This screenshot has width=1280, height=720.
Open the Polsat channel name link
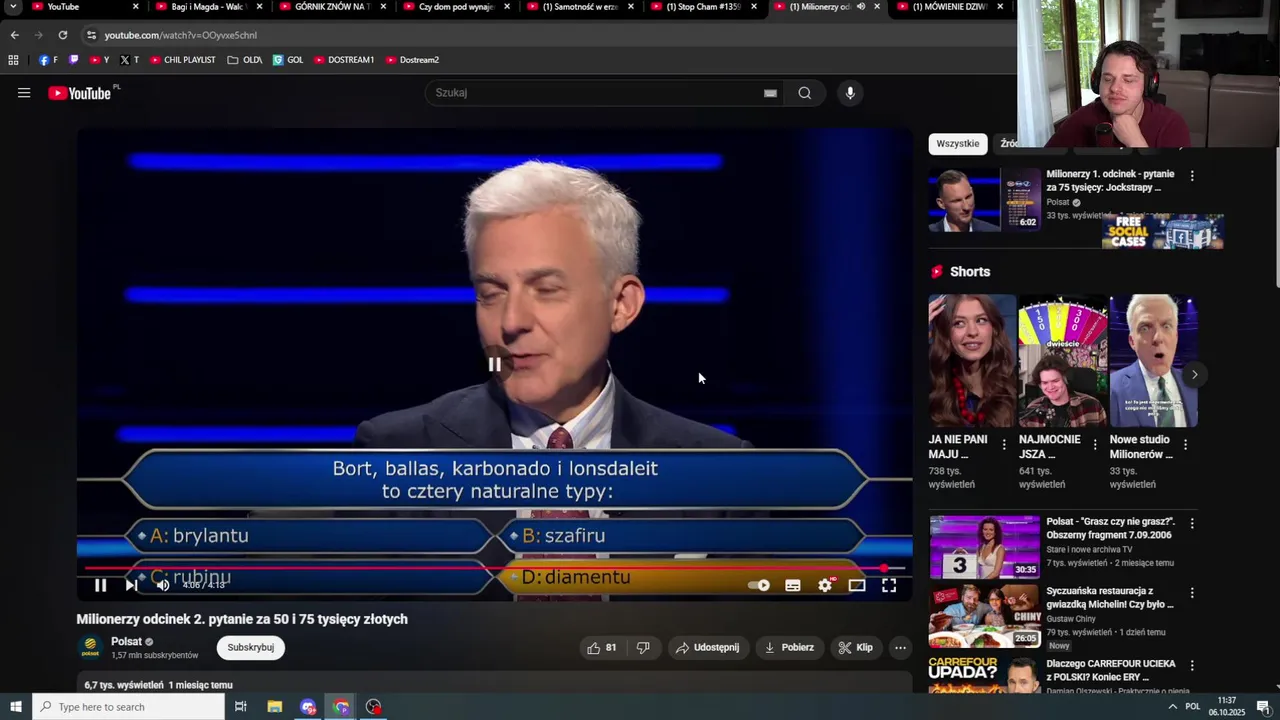pyautogui.click(x=126, y=641)
